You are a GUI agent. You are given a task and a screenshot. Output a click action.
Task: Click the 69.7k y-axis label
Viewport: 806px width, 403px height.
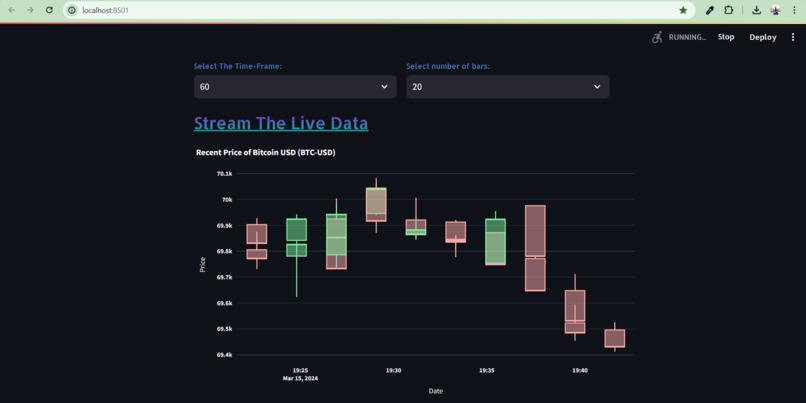[225, 277]
